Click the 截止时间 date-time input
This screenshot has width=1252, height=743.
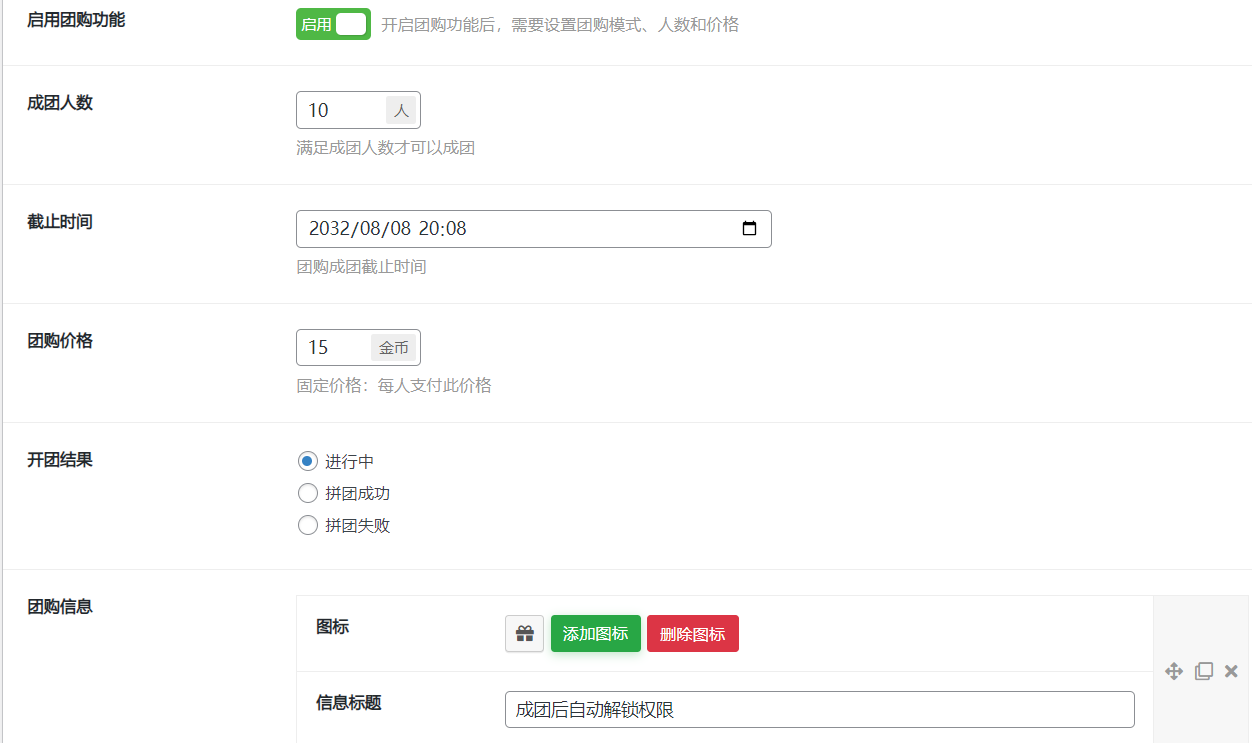[x=534, y=229]
